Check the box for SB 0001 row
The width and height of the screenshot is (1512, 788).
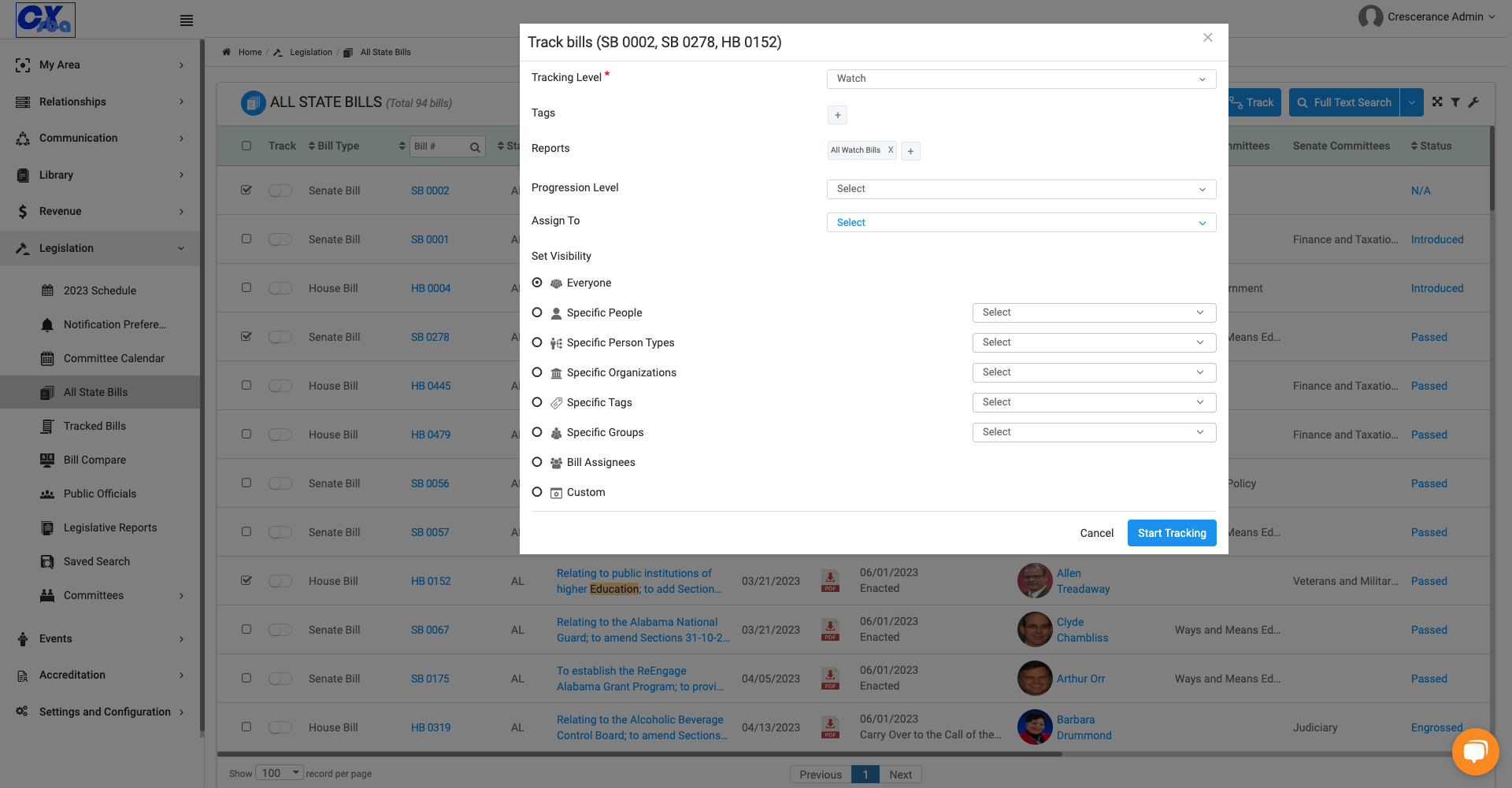point(246,239)
